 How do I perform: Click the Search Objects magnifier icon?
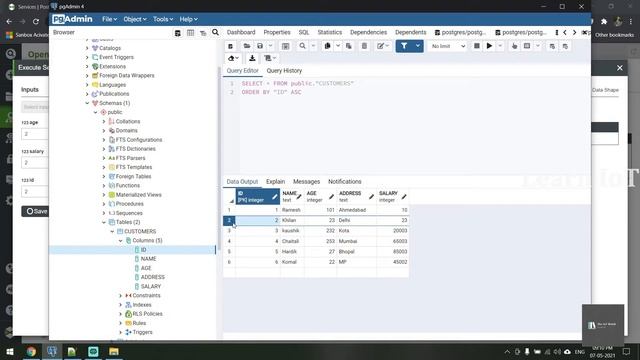(x=216, y=33)
